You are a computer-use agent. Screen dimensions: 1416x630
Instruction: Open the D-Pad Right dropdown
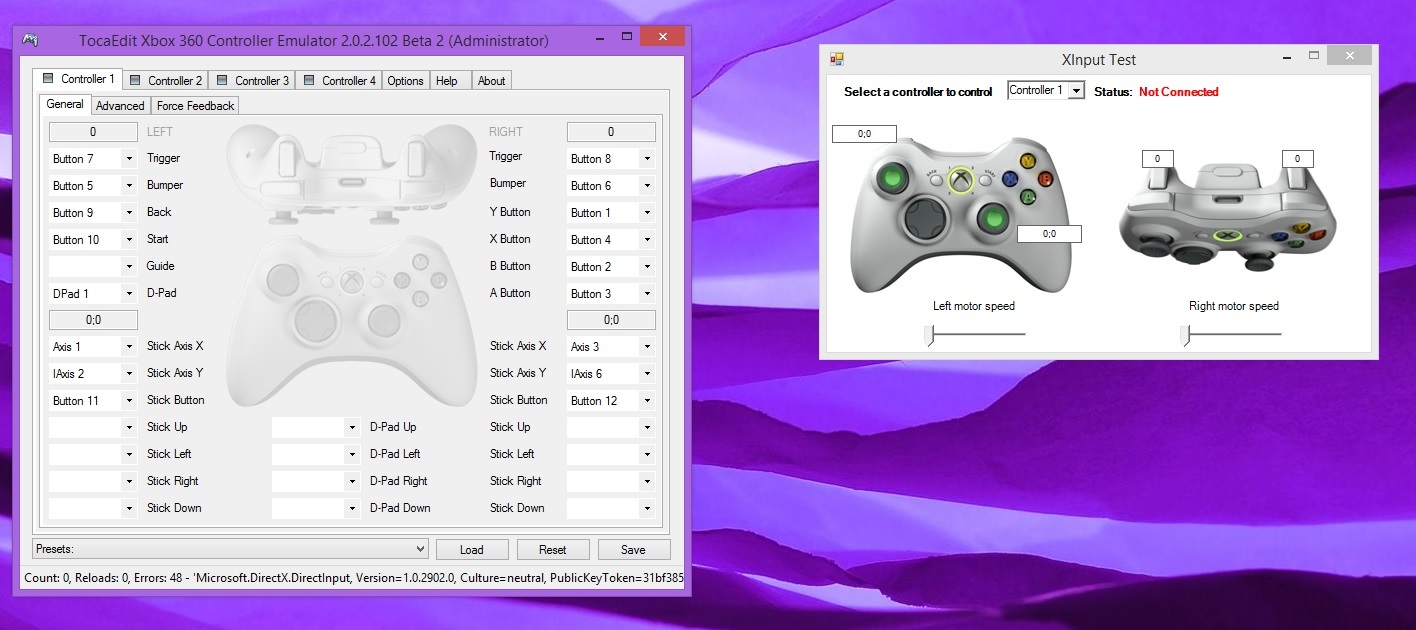316,481
